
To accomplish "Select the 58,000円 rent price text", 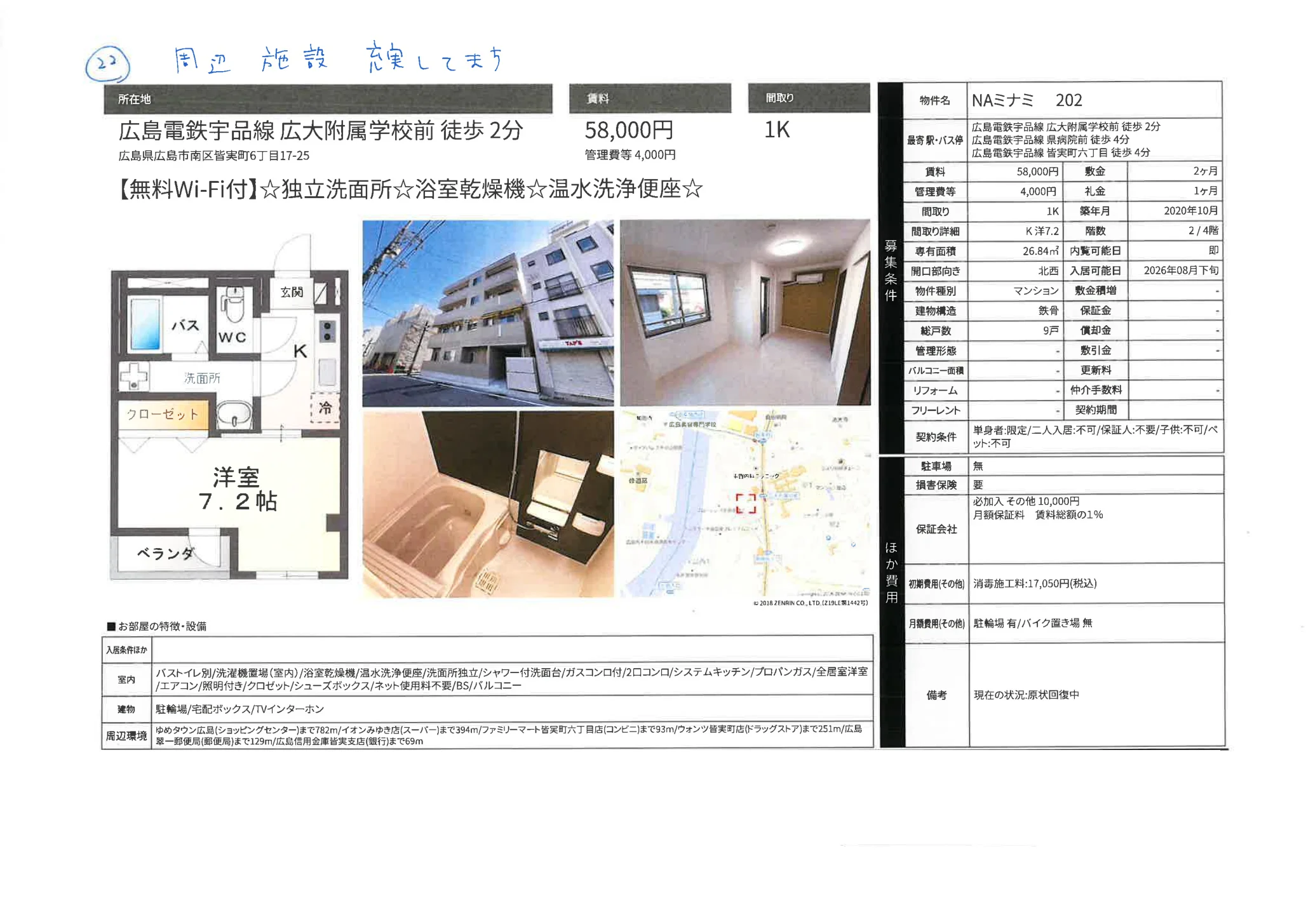I will tap(629, 130).
